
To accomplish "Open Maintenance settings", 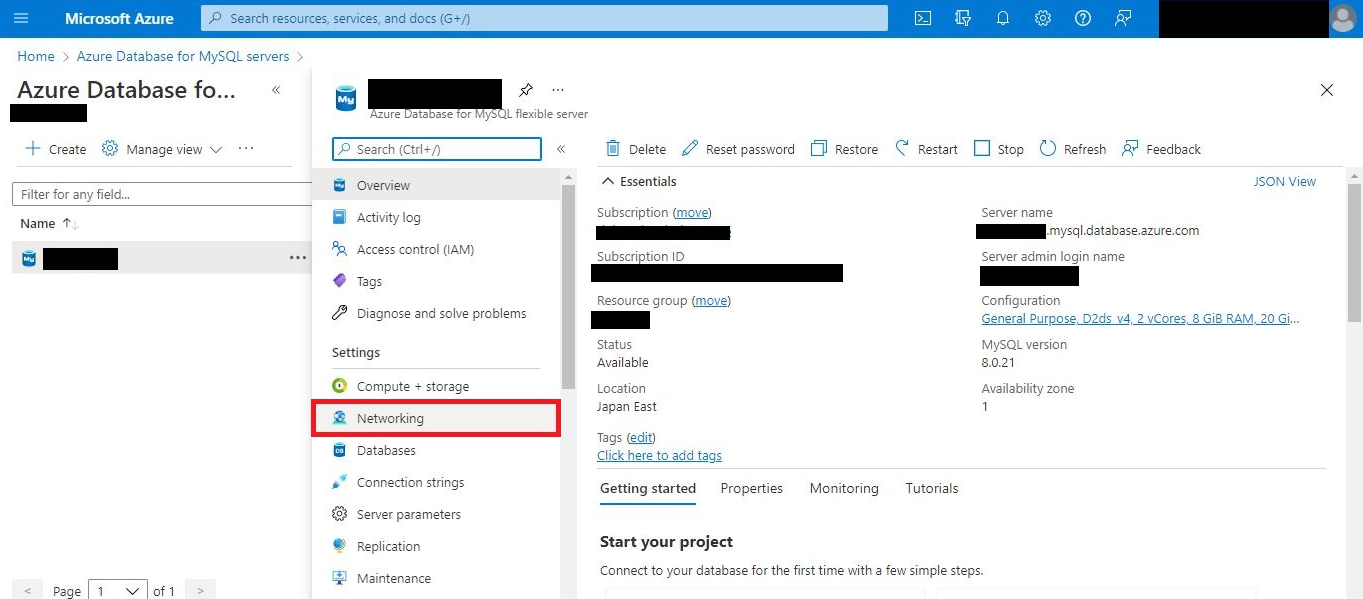I will (x=436, y=578).
